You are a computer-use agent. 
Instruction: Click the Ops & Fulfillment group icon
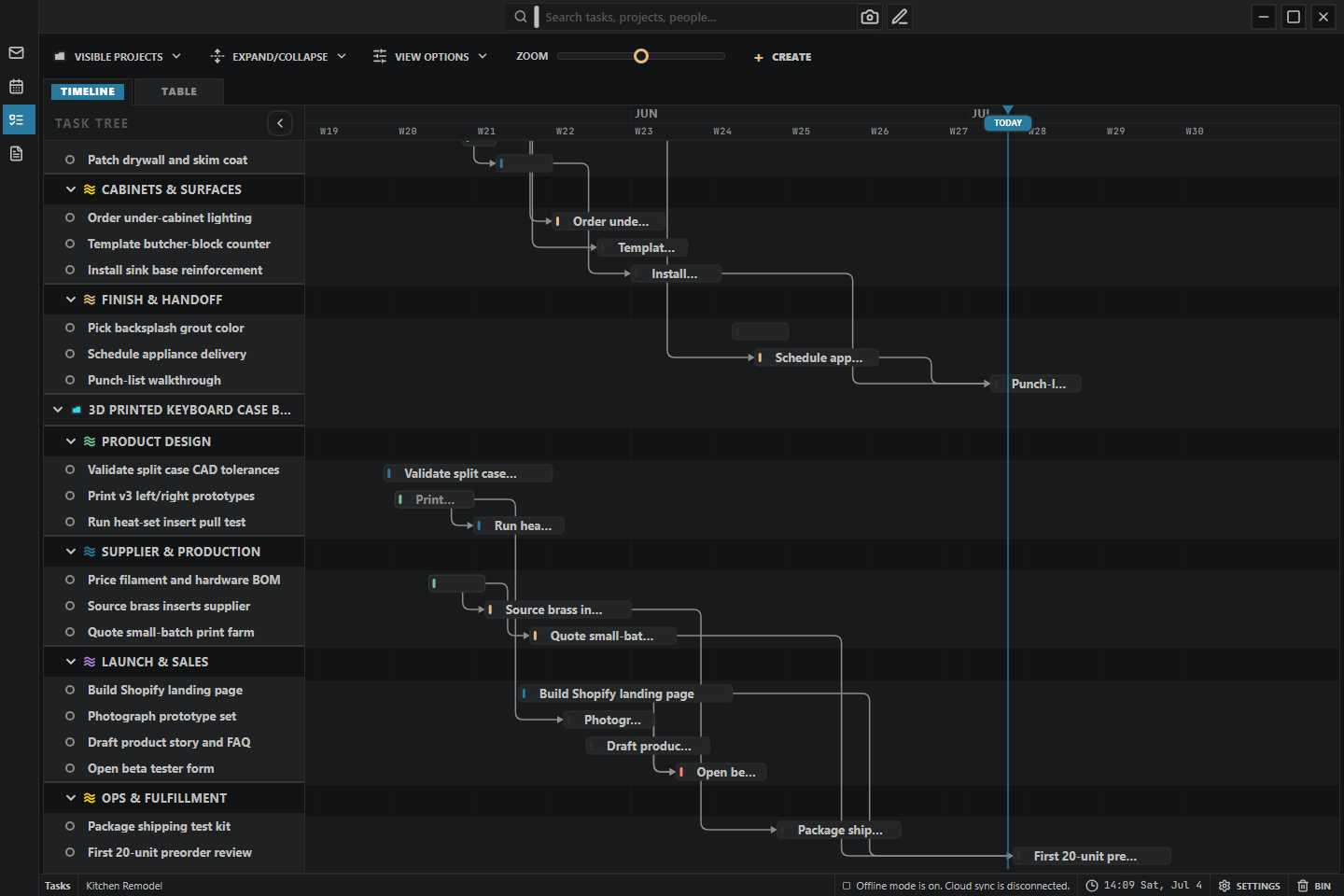click(x=90, y=798)
